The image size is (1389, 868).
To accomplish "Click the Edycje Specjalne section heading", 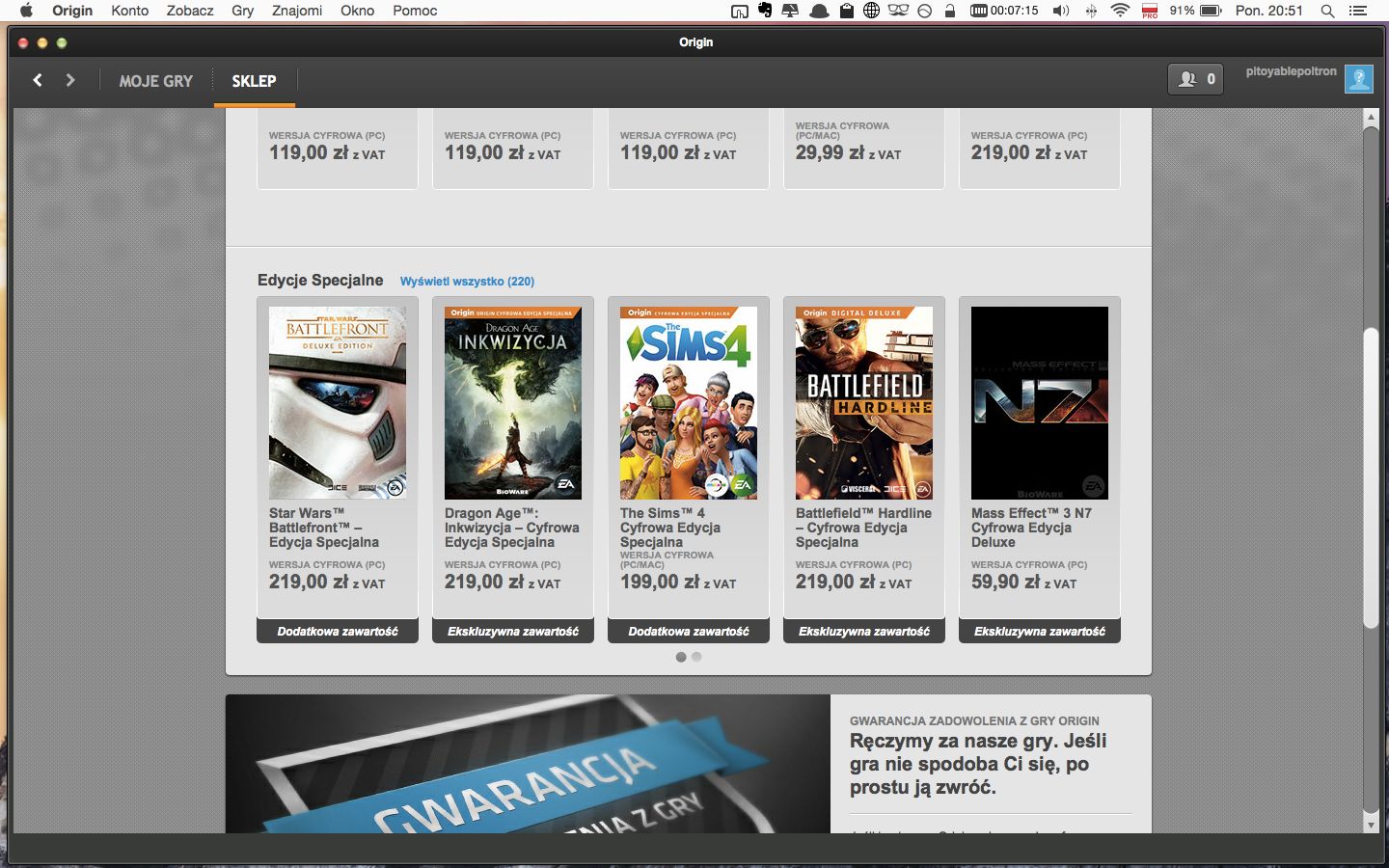I will coord(320,280).
